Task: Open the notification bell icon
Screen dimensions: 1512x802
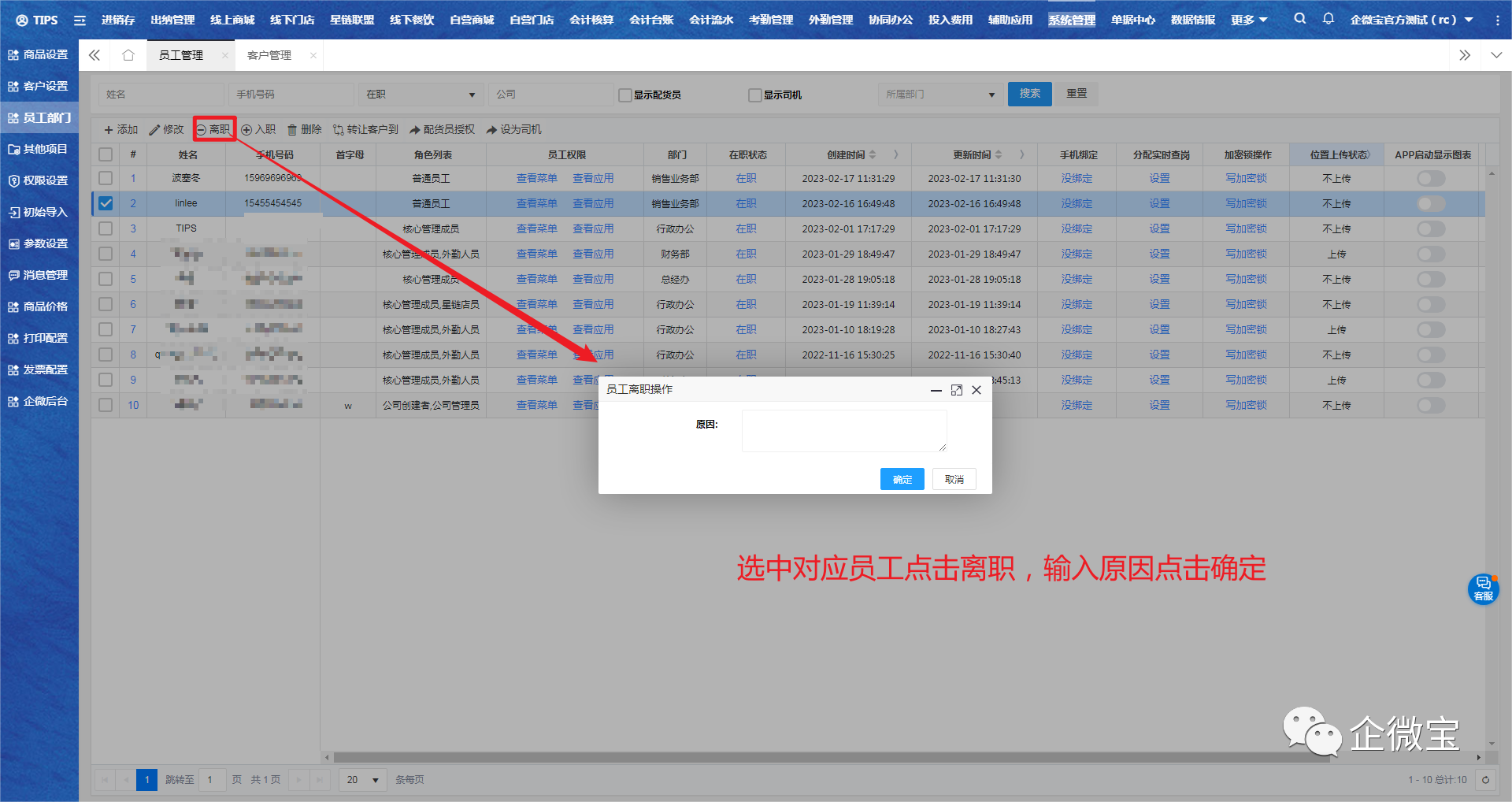Action: [1328, 19]
